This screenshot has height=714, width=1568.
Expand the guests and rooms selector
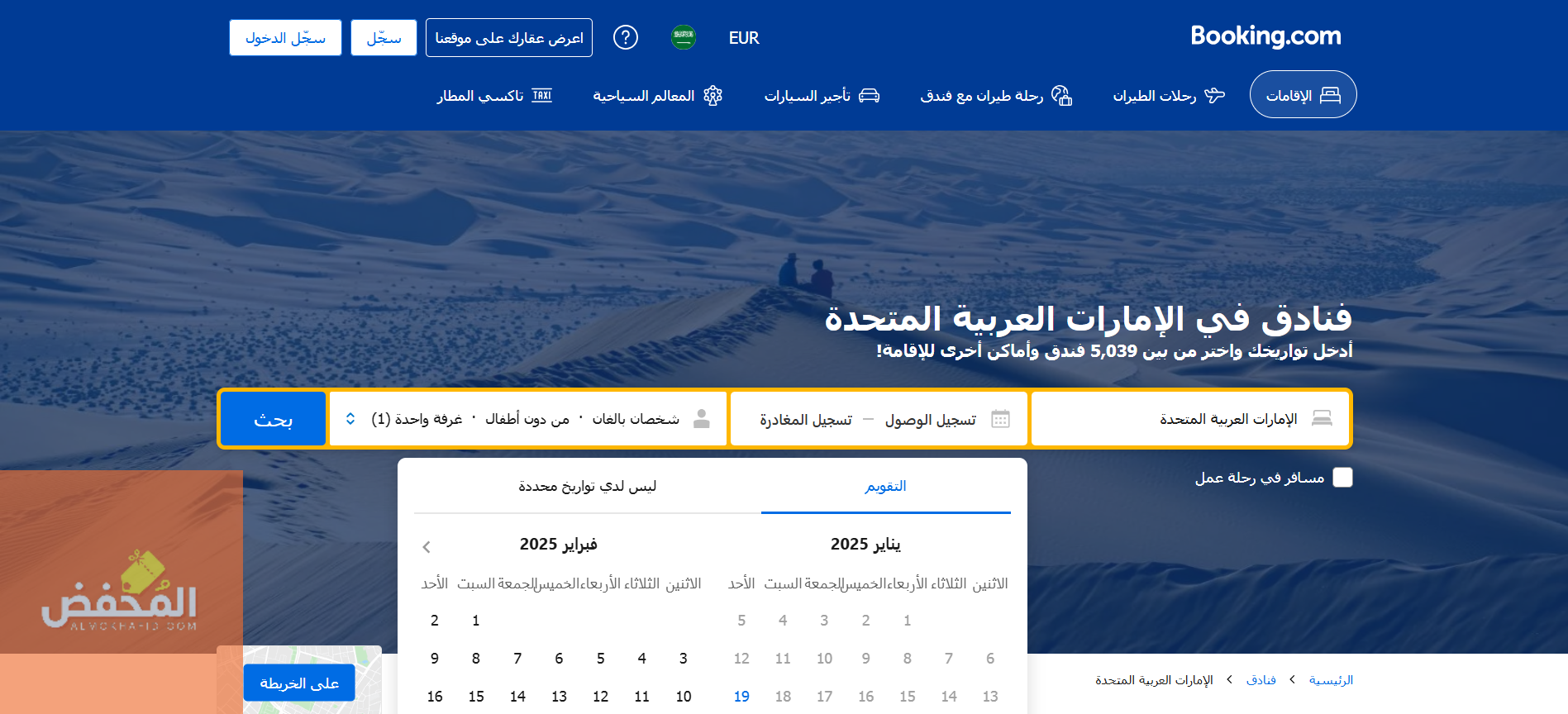pyautogui.click(x=527, y=419)
